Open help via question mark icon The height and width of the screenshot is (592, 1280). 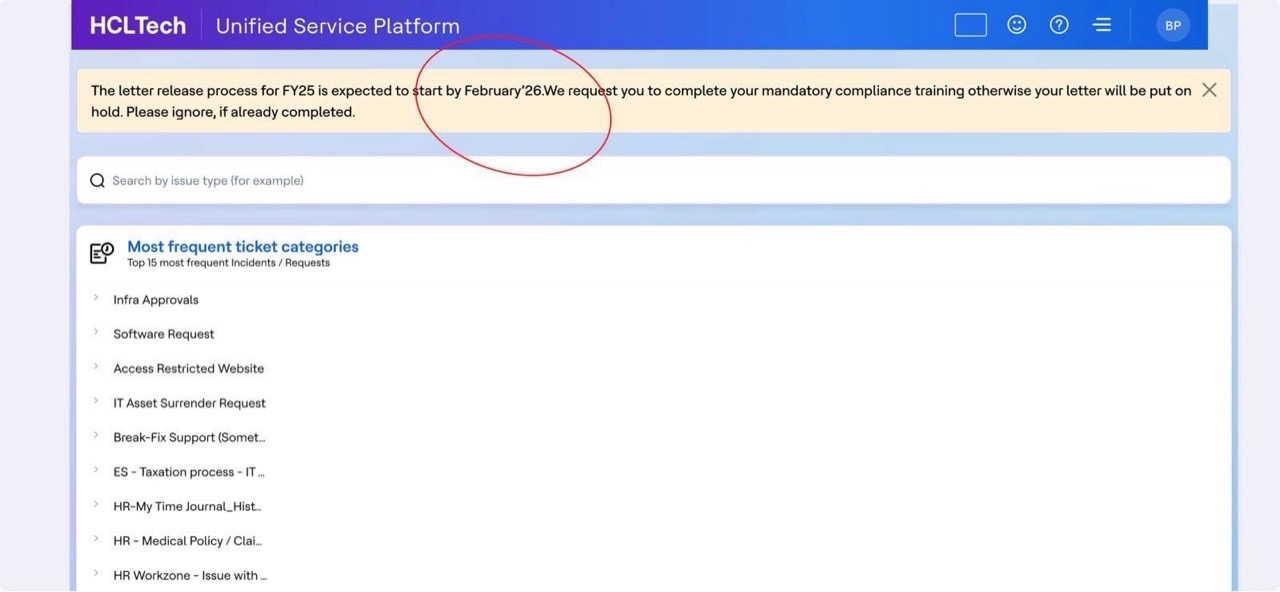tap(1059, 25)
